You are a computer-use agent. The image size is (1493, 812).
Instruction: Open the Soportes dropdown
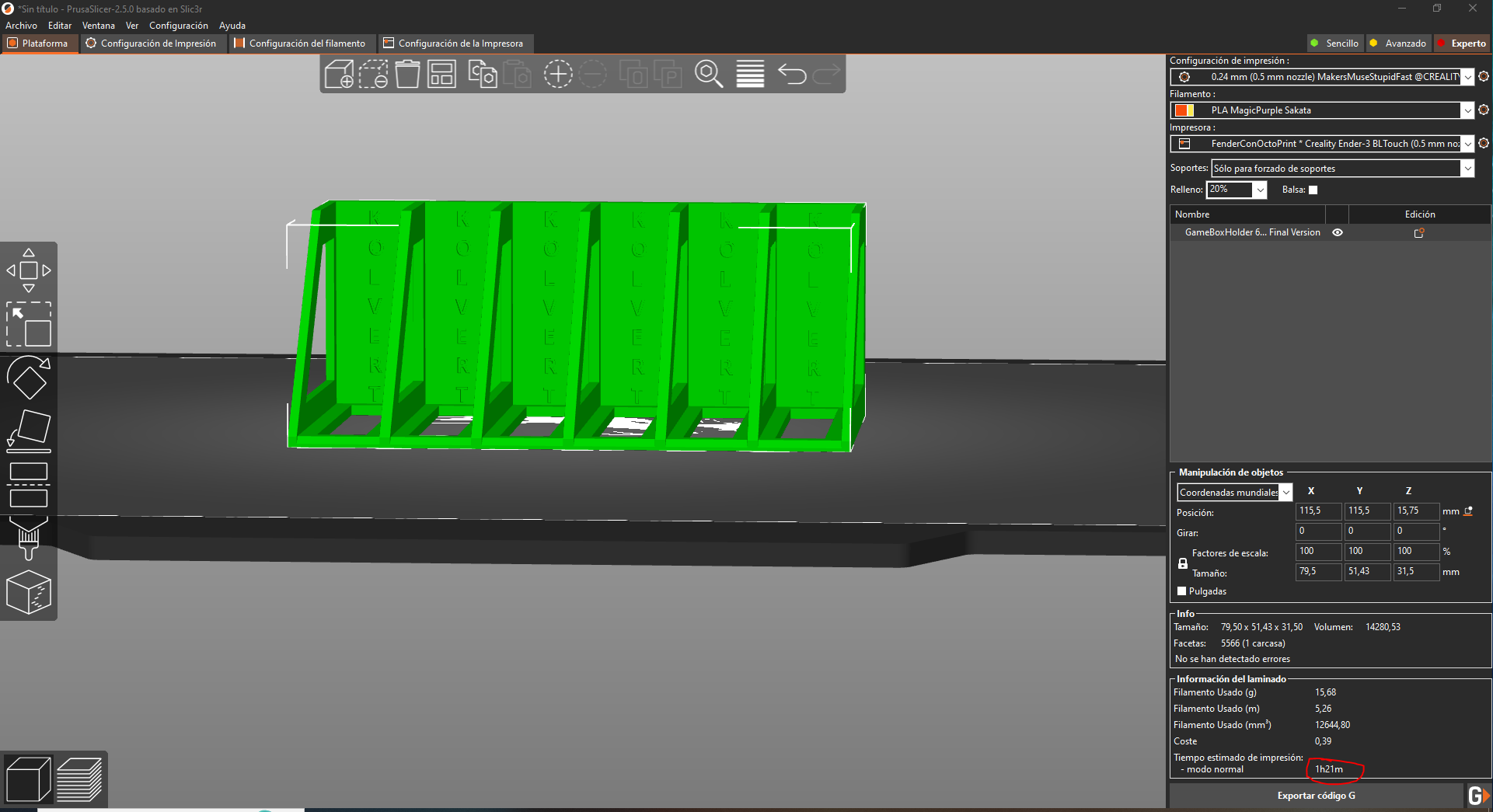pos(1468,168)
